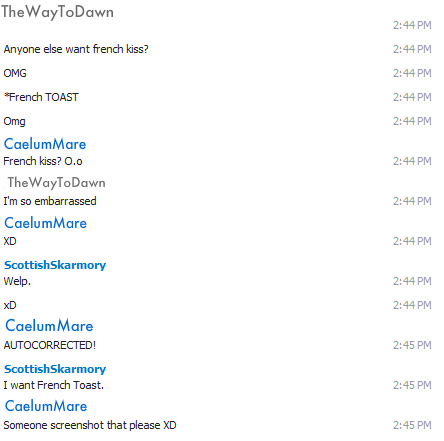The width and height of the screenshot is (444, 441).
Task: Click the top TheWayToDawn username header
Action: point(57,13)
